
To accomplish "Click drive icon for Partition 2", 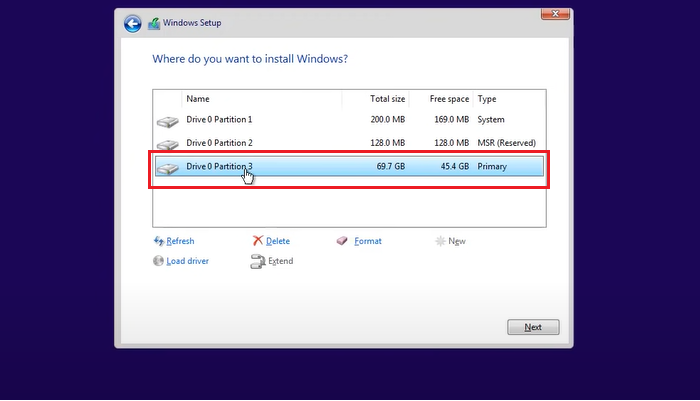I will pyautogui.click(x=167, y=144).
